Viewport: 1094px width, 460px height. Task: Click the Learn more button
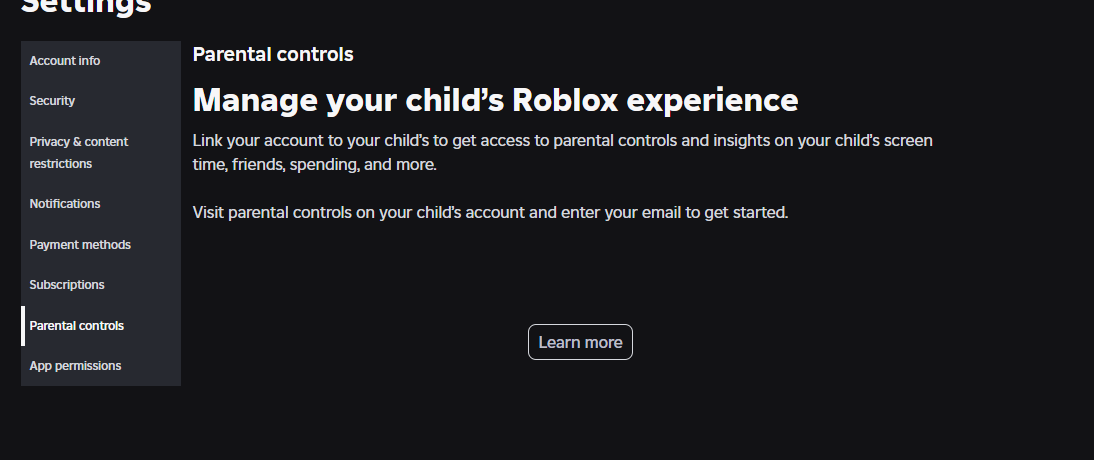tap(580, 342)
